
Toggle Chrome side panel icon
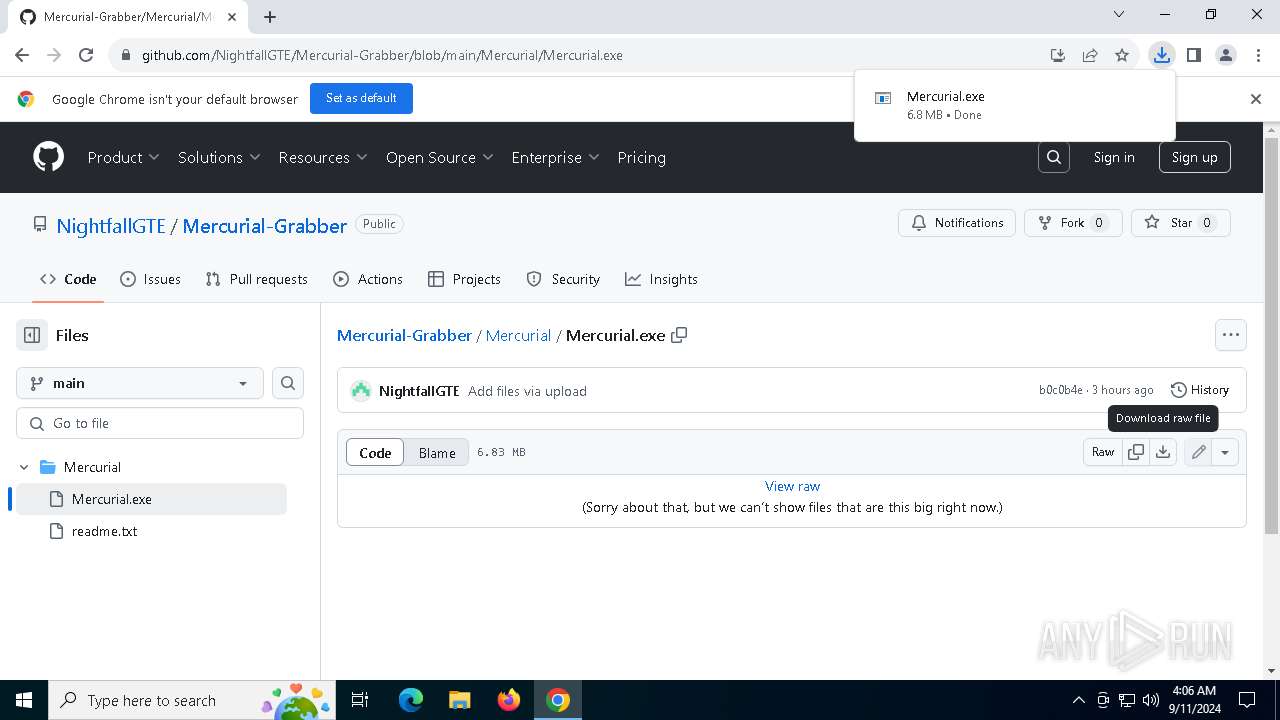tap(1193, 55)
